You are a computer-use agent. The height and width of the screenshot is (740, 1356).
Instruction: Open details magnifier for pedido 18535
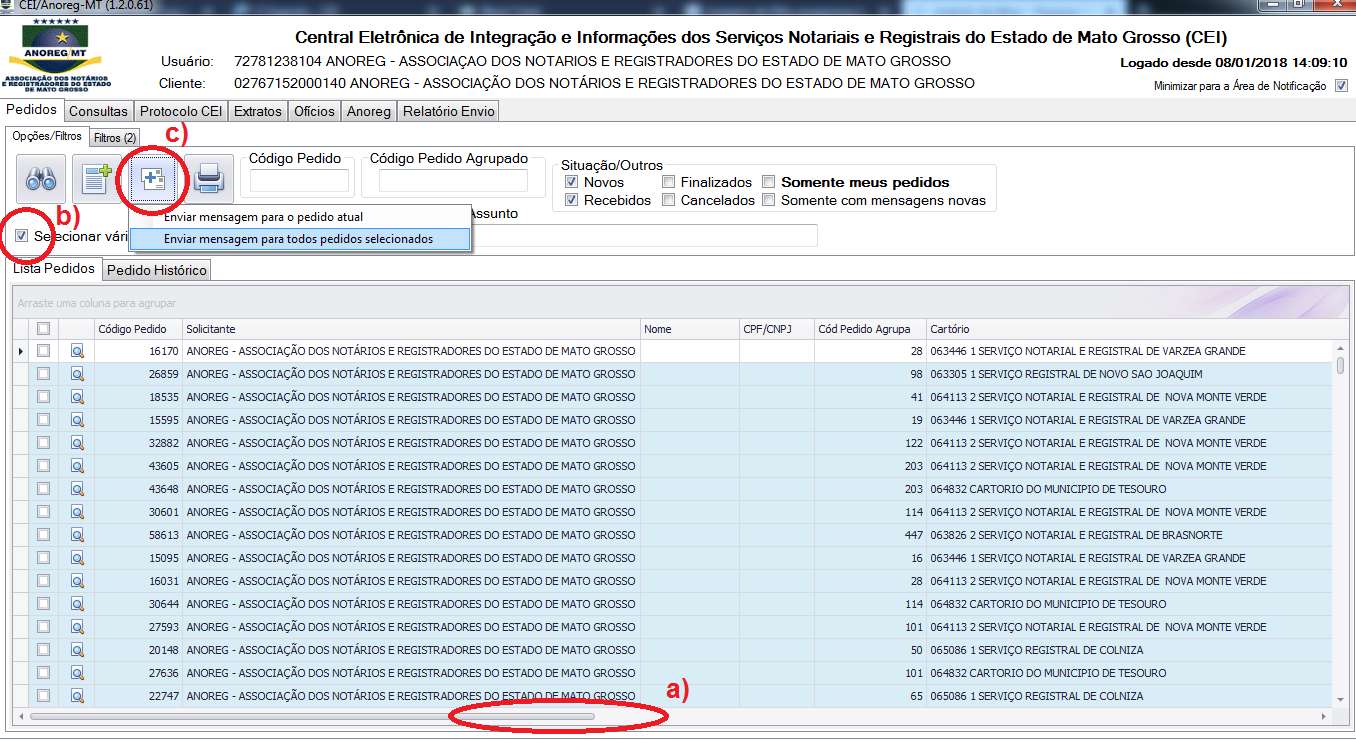coord(77,397)
